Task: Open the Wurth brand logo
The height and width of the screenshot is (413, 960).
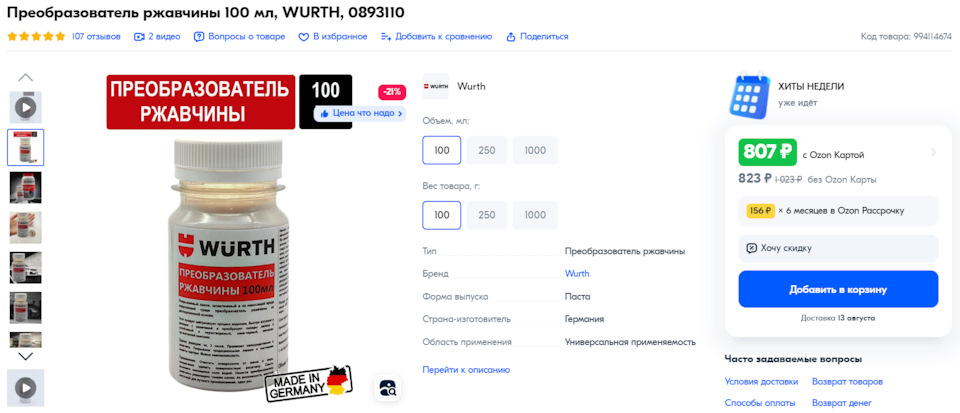Action: 435,86
